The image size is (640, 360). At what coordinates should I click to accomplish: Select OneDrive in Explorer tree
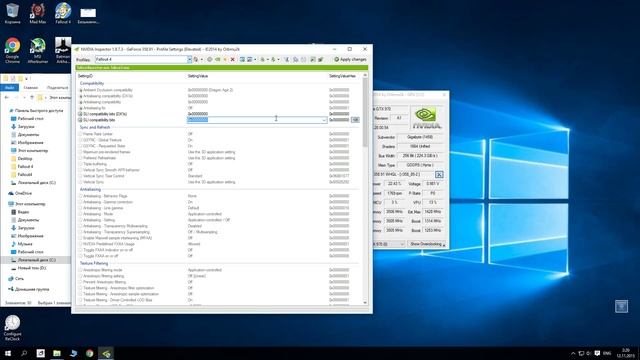coord(23,193)
